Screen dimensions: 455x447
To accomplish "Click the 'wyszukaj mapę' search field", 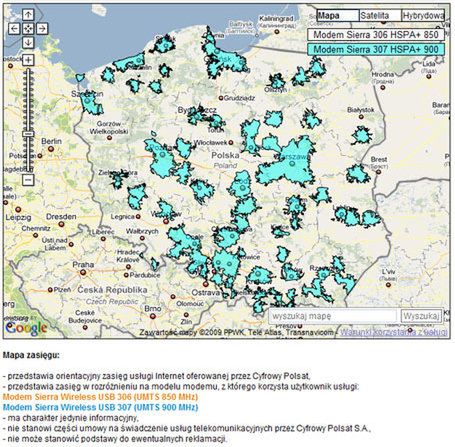I will point(333,316).
